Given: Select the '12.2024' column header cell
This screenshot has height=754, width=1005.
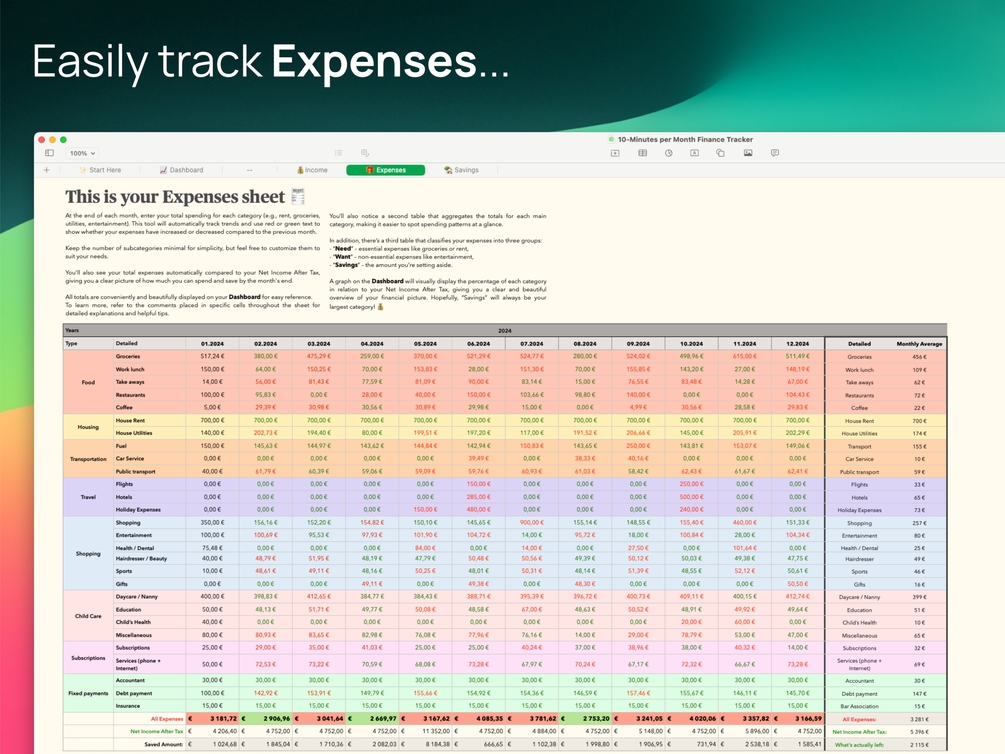Looking at the screenshot, I should tap(797, 344).
